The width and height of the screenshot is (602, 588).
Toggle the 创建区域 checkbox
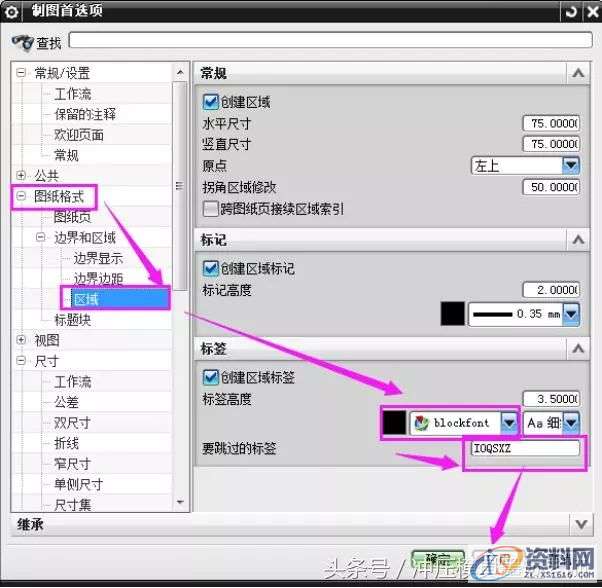210,102
